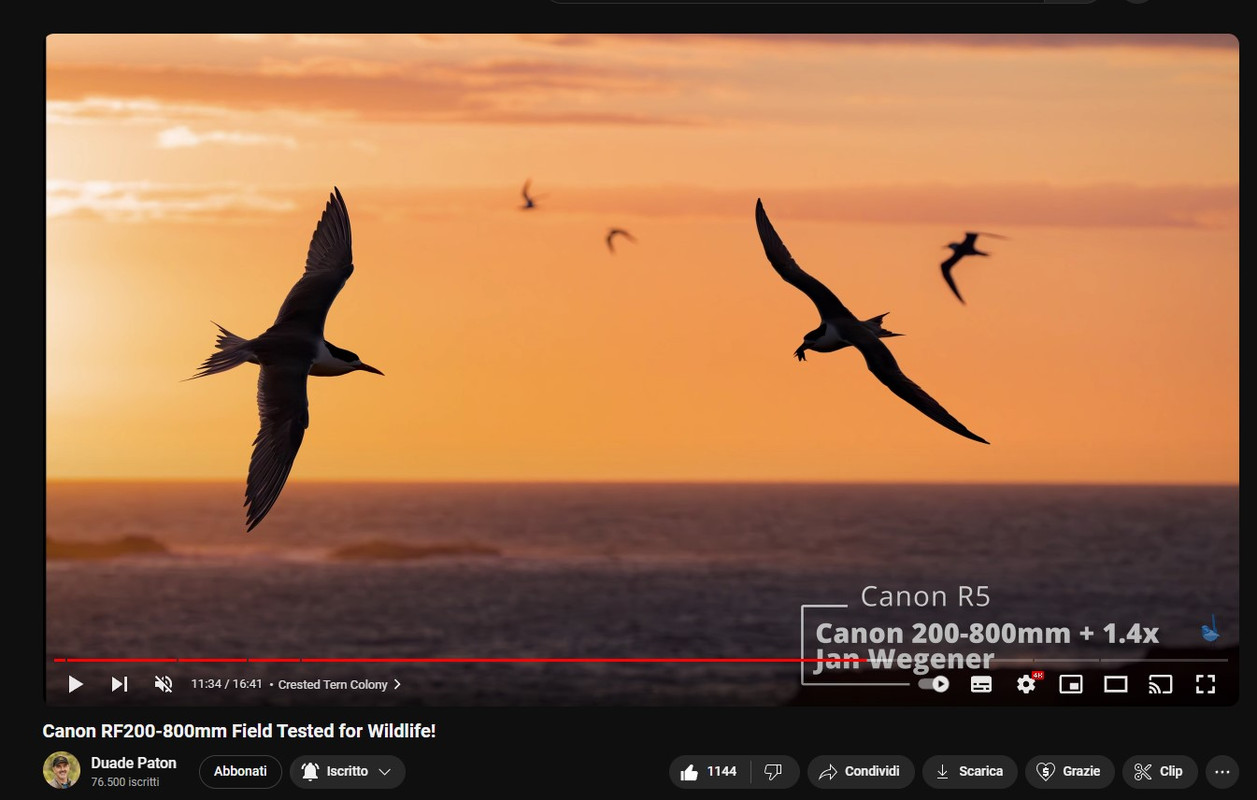Toggle the autoplay switch
Viewport: 1257px width, 800px height.
click(x=934, y=684)
